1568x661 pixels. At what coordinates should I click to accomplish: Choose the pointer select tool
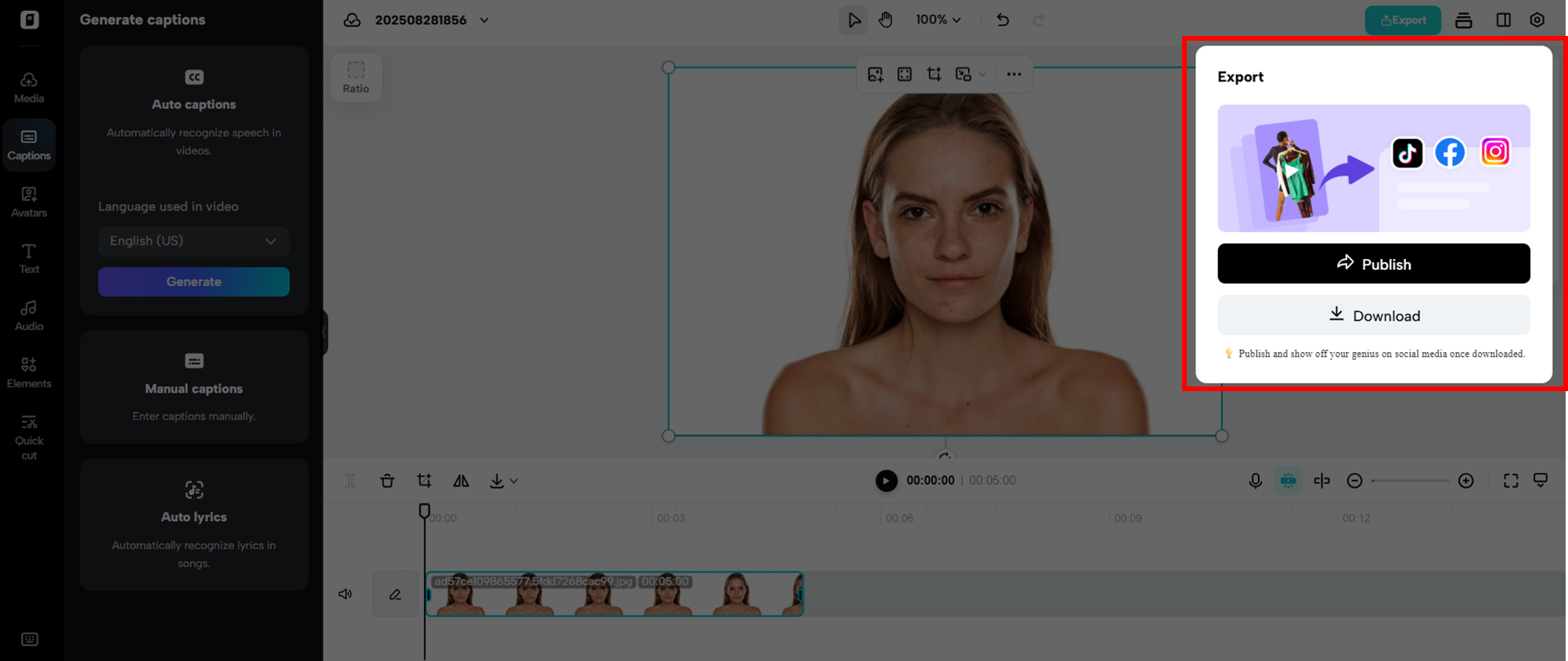[x=853, y=20]
